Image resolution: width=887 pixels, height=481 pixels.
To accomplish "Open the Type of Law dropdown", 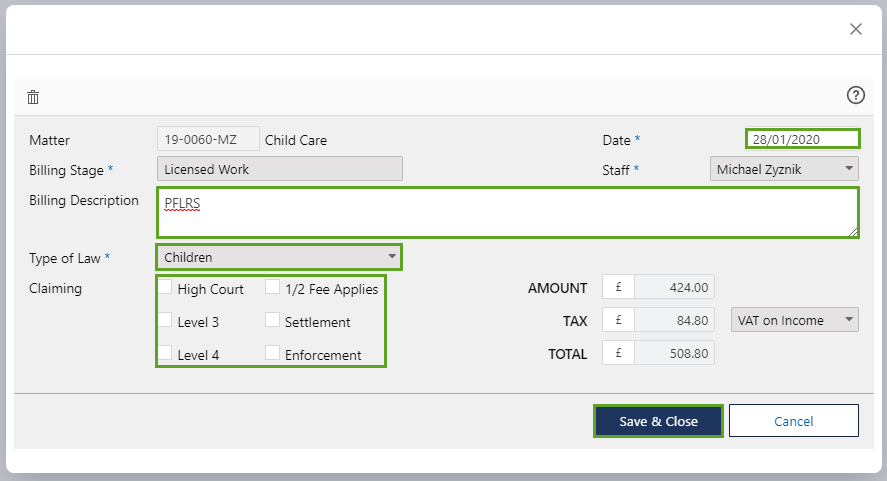I will [279, 257].
